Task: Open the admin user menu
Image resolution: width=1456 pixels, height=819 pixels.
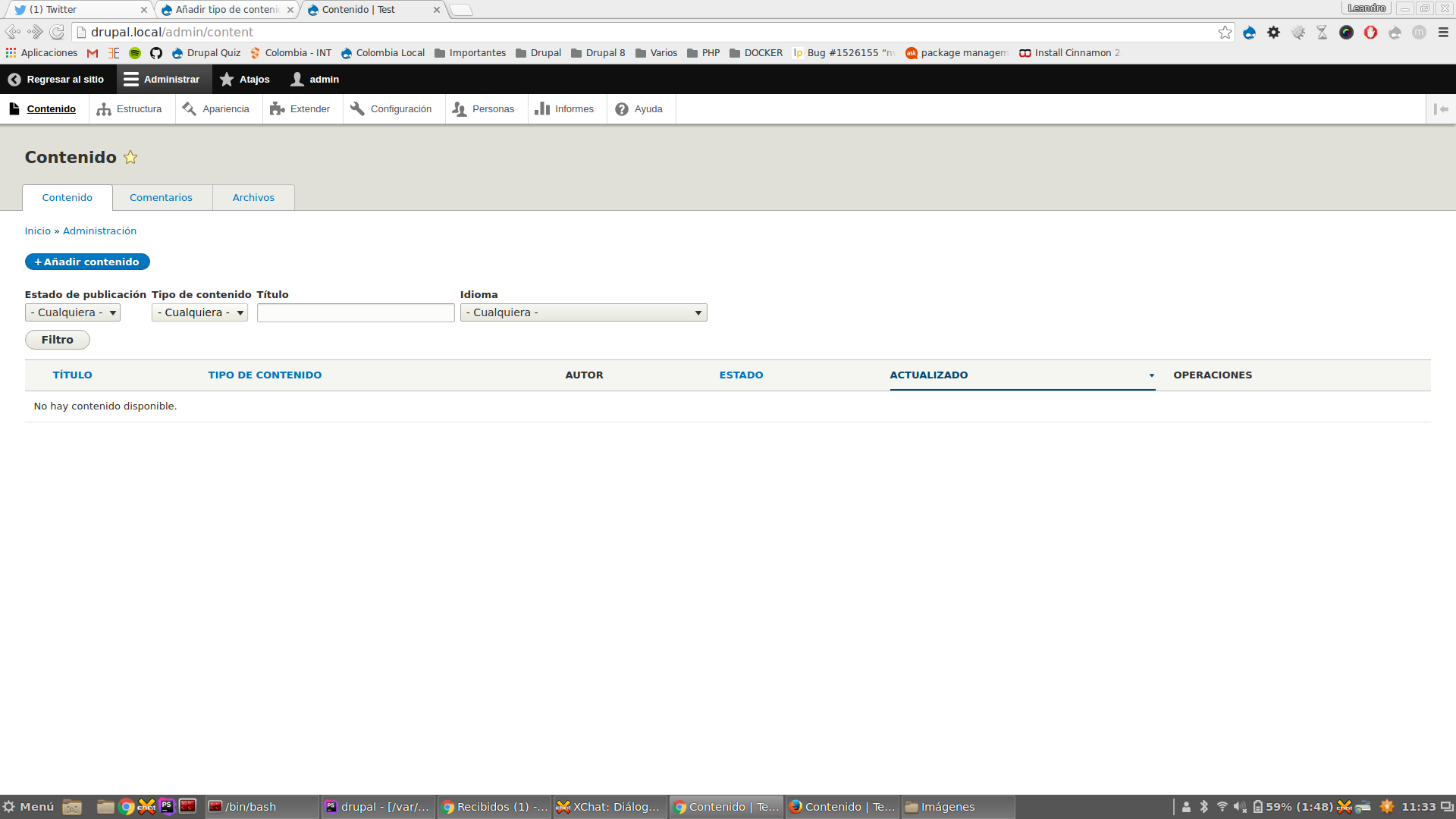Action: (x=315, y=80)
